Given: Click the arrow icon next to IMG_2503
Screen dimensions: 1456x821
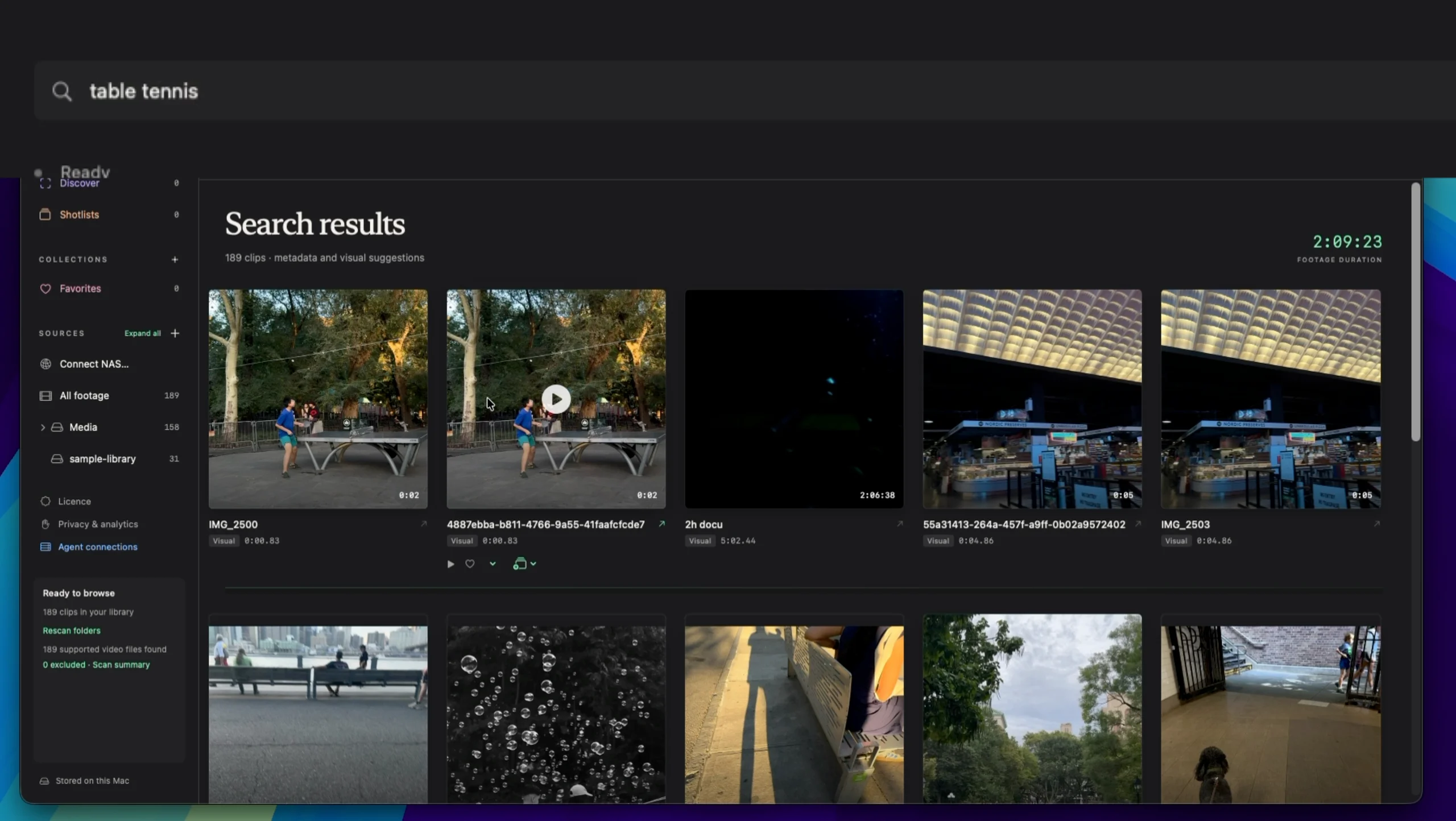Looking at the screenshot, I should [1376, 524].
